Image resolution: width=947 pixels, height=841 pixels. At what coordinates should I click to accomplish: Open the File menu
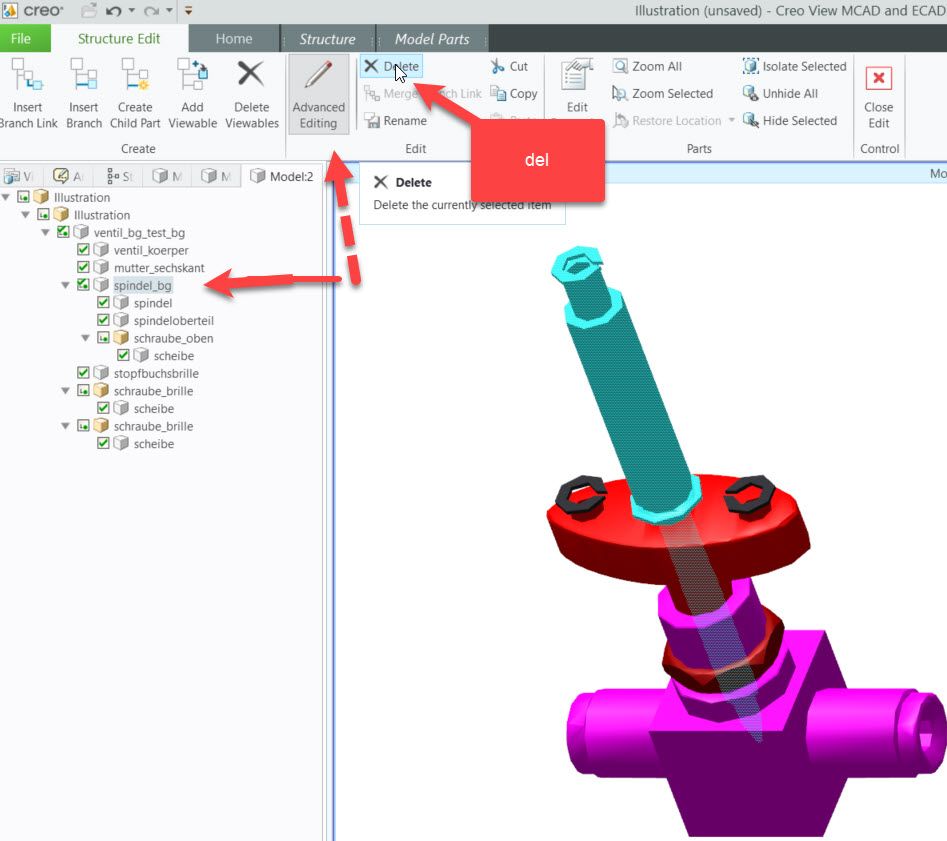tap(21, 39)
